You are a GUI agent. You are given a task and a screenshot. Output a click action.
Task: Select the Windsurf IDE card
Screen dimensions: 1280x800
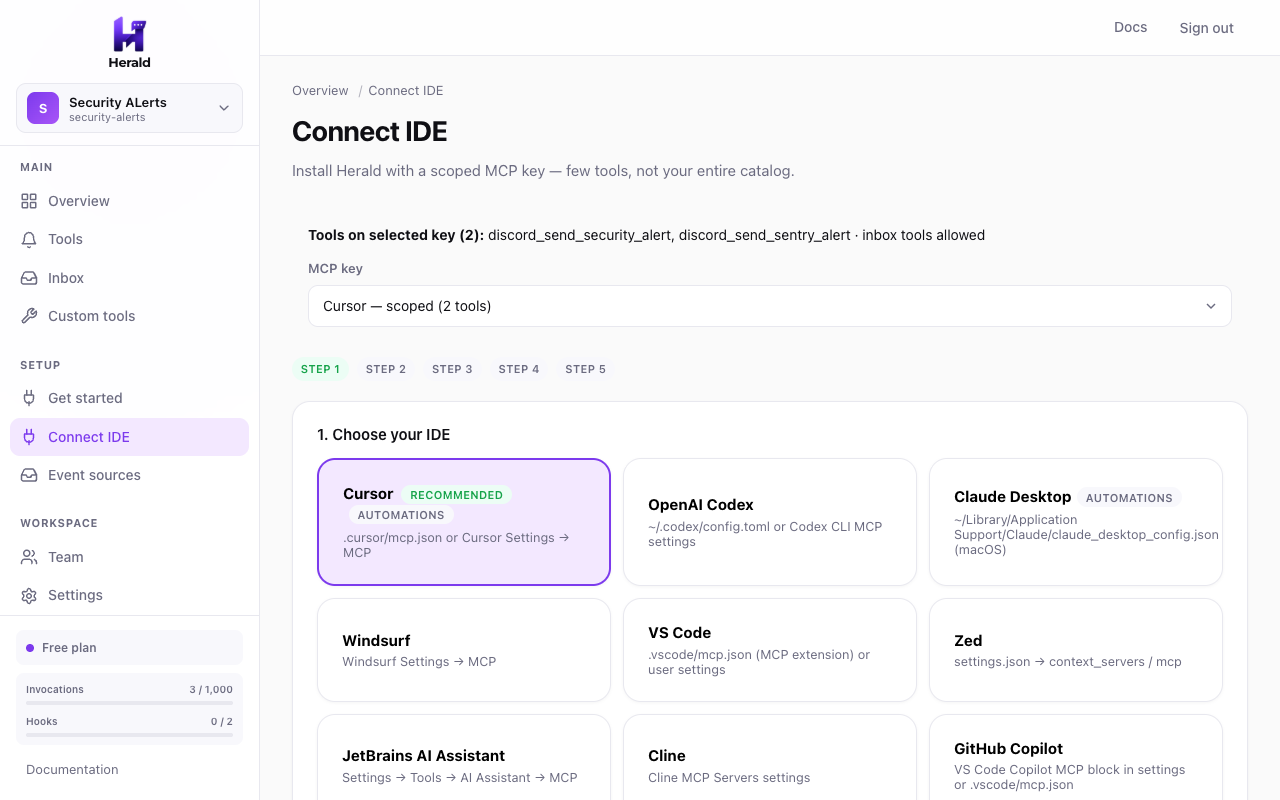[x=464, y=650]
